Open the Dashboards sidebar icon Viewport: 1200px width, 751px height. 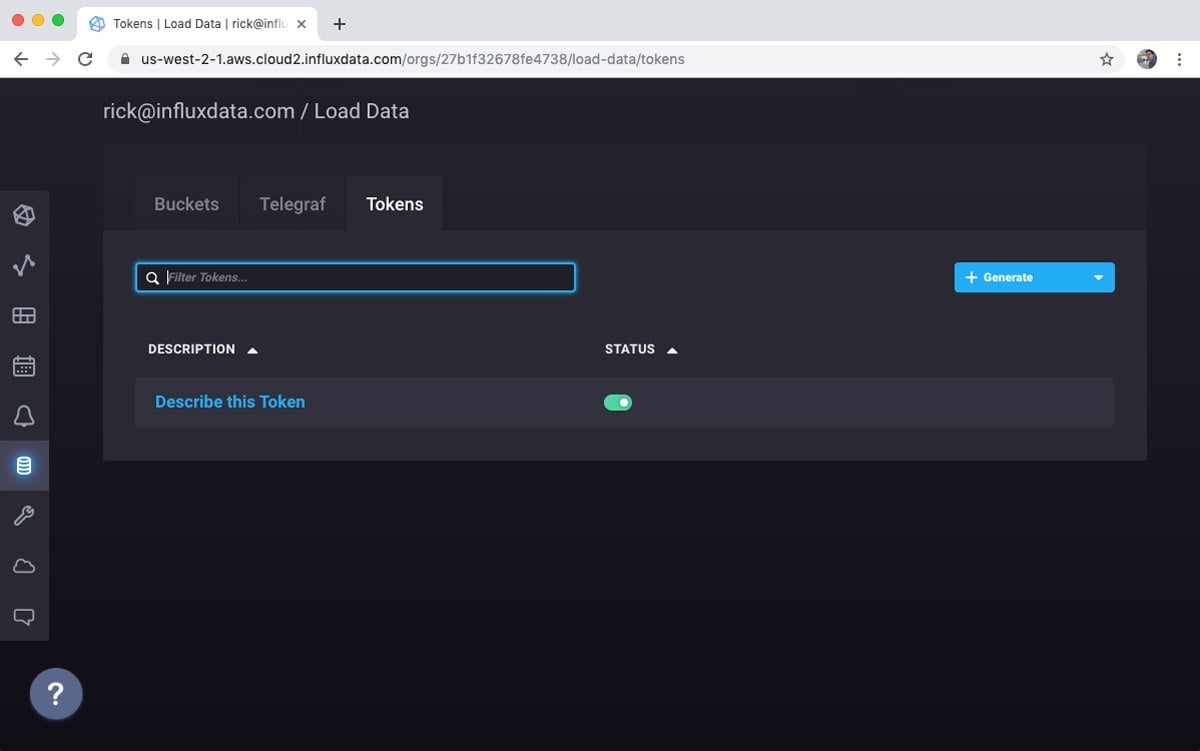click(25, 315)
